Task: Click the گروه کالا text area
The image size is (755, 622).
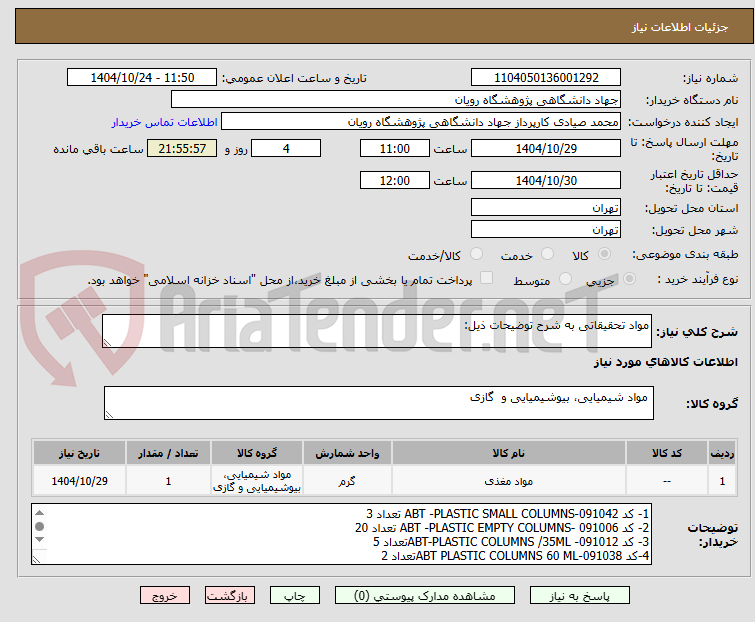Action: tap(378, 403)
